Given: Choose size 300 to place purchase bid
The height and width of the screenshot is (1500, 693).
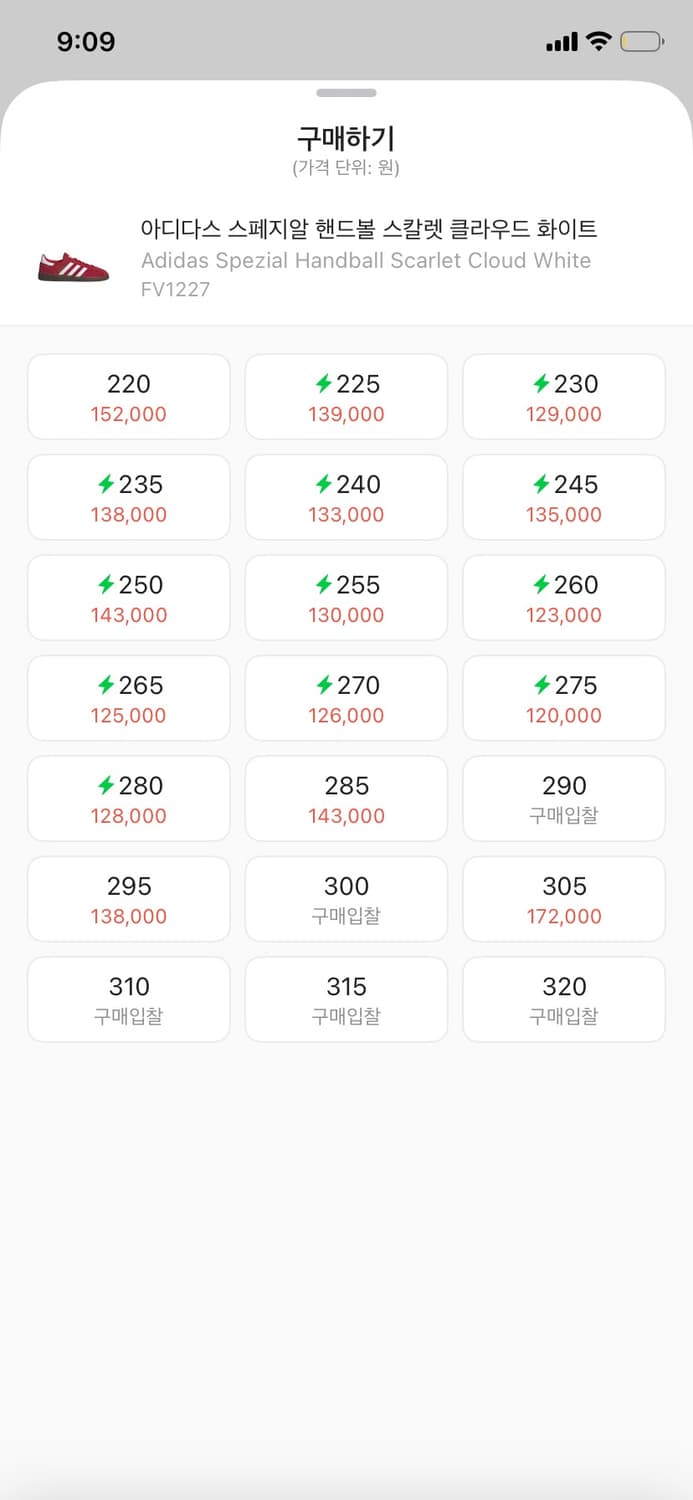Looking at the screenshot, I should click(x=346, y=898).
